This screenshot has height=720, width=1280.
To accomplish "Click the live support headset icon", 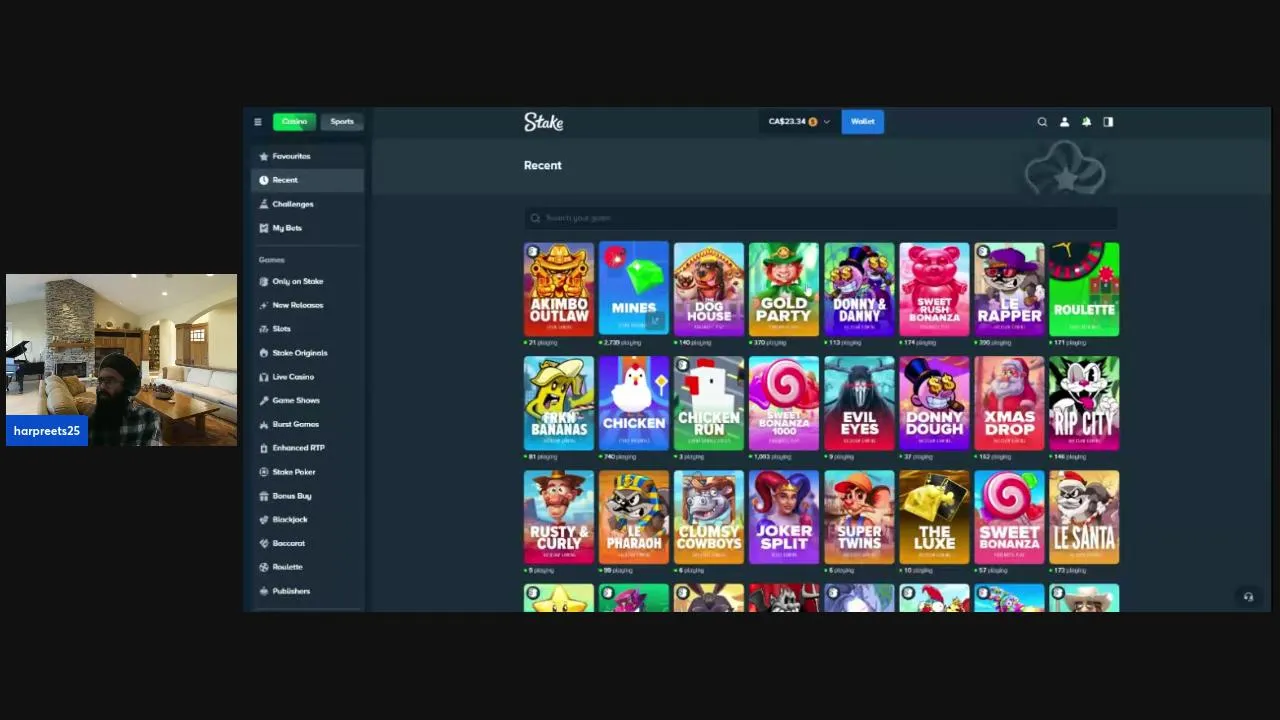I will [1248, 597].
